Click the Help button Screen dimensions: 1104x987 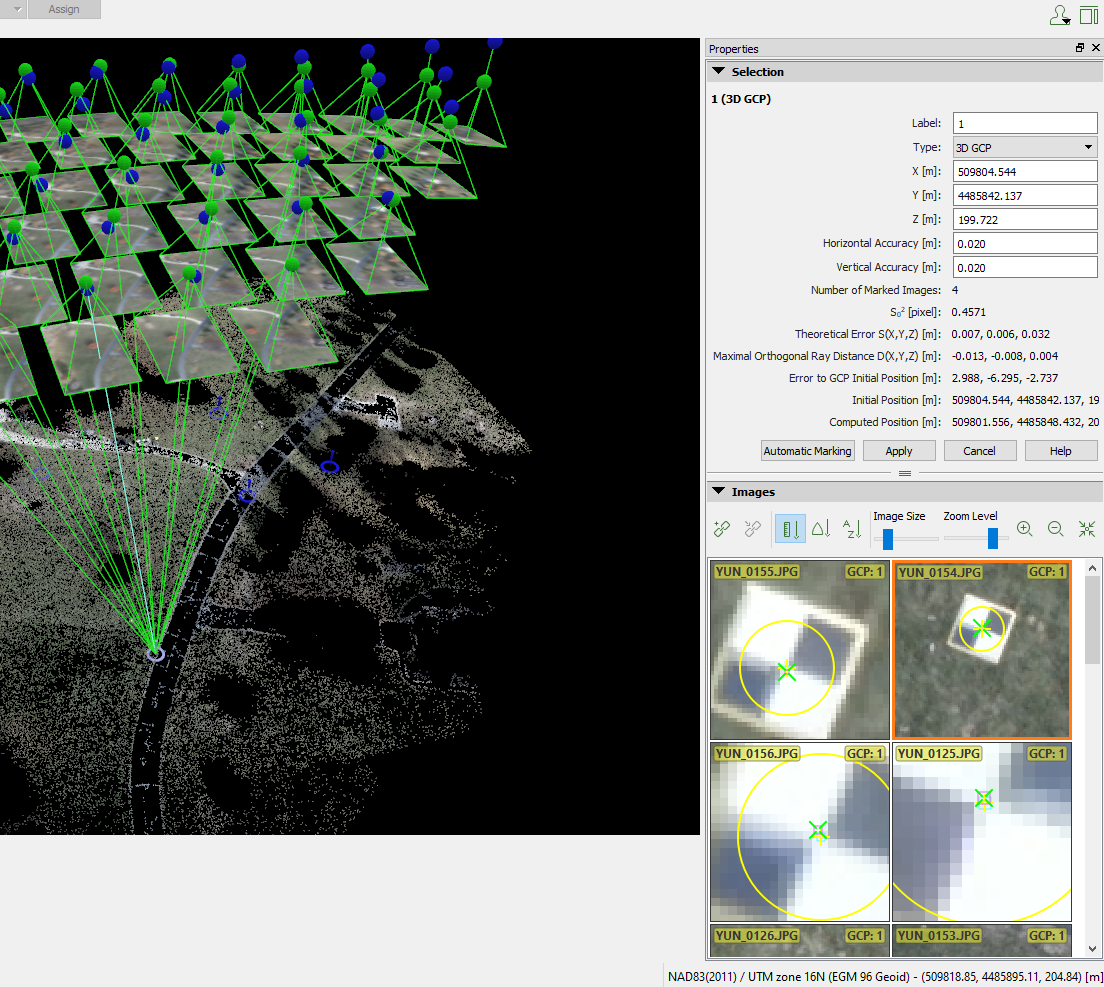pyautogui.click(x=1060, y=451)
